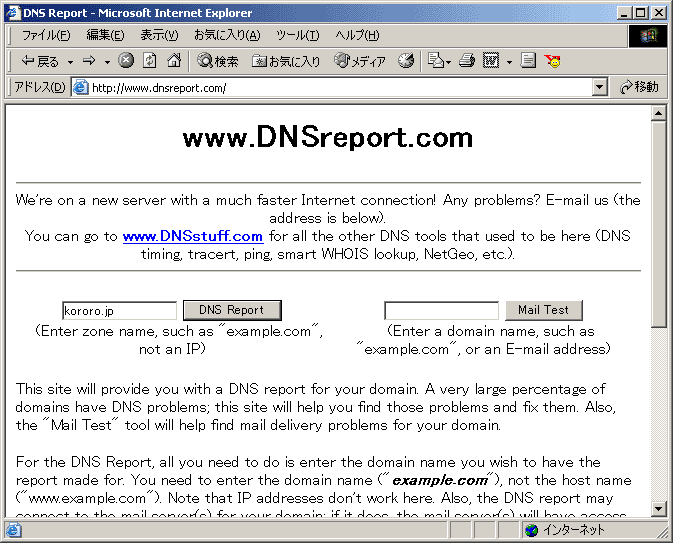Viewport: 673px width, 543px height.
Task: Click the IE icon in title bar
Action: point(13,12)
